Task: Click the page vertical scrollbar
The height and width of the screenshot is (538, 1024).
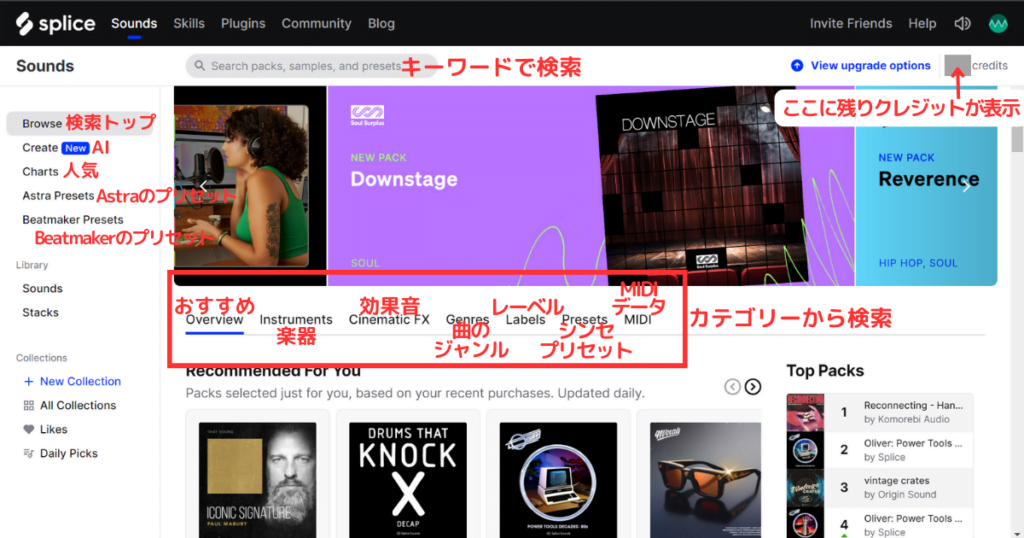Action: (x=1017, y=140)
